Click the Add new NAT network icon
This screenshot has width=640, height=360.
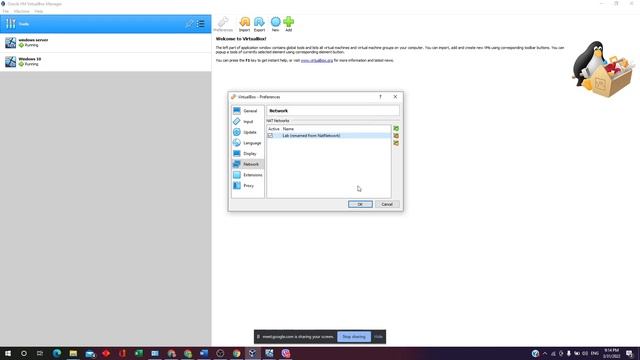pos(396,128)
